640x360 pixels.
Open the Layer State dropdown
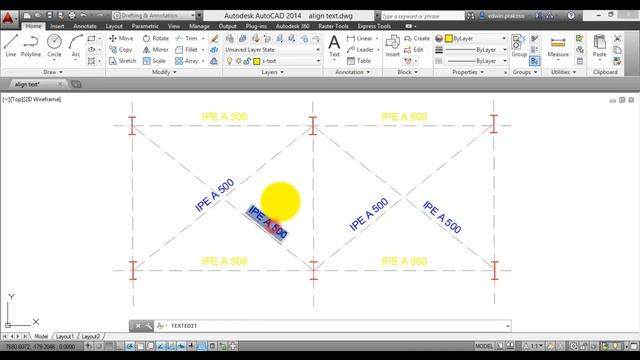tap(273, 49)
